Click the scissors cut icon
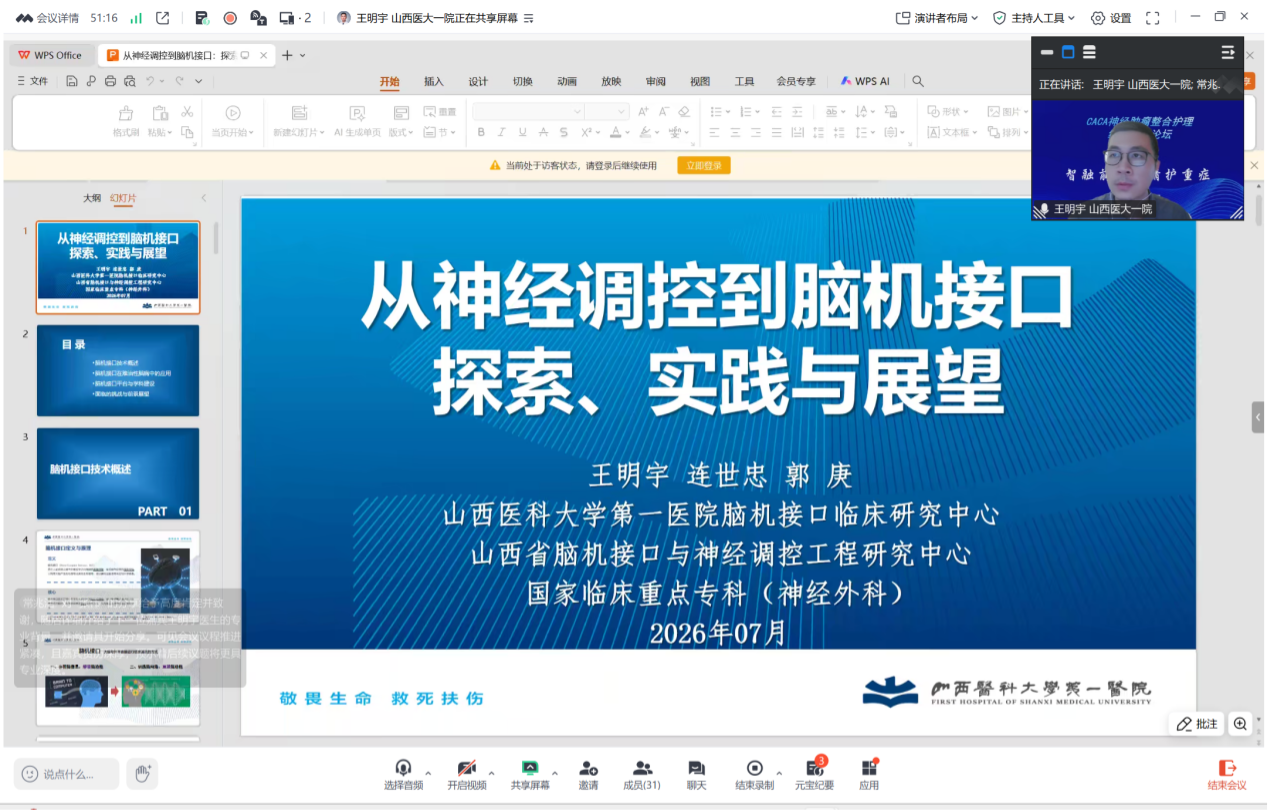This screenshot has width=1271, height=812. [187, 112]
